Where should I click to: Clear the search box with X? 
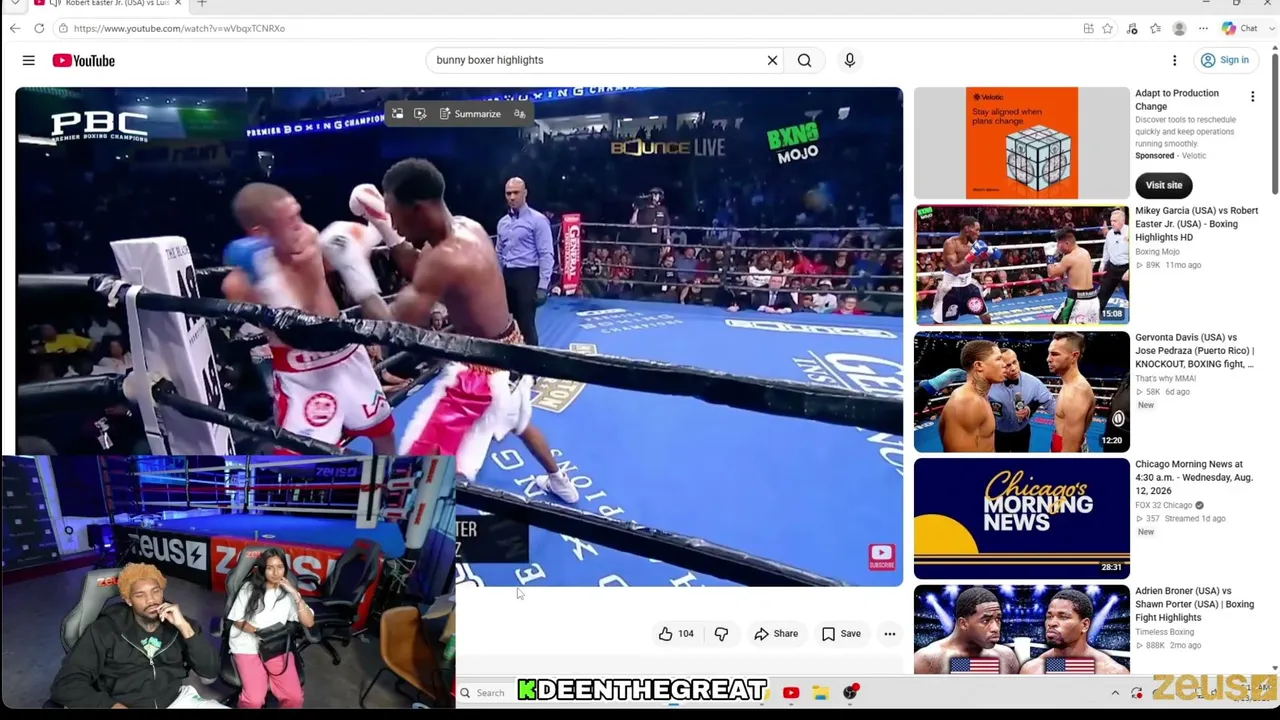772,60
